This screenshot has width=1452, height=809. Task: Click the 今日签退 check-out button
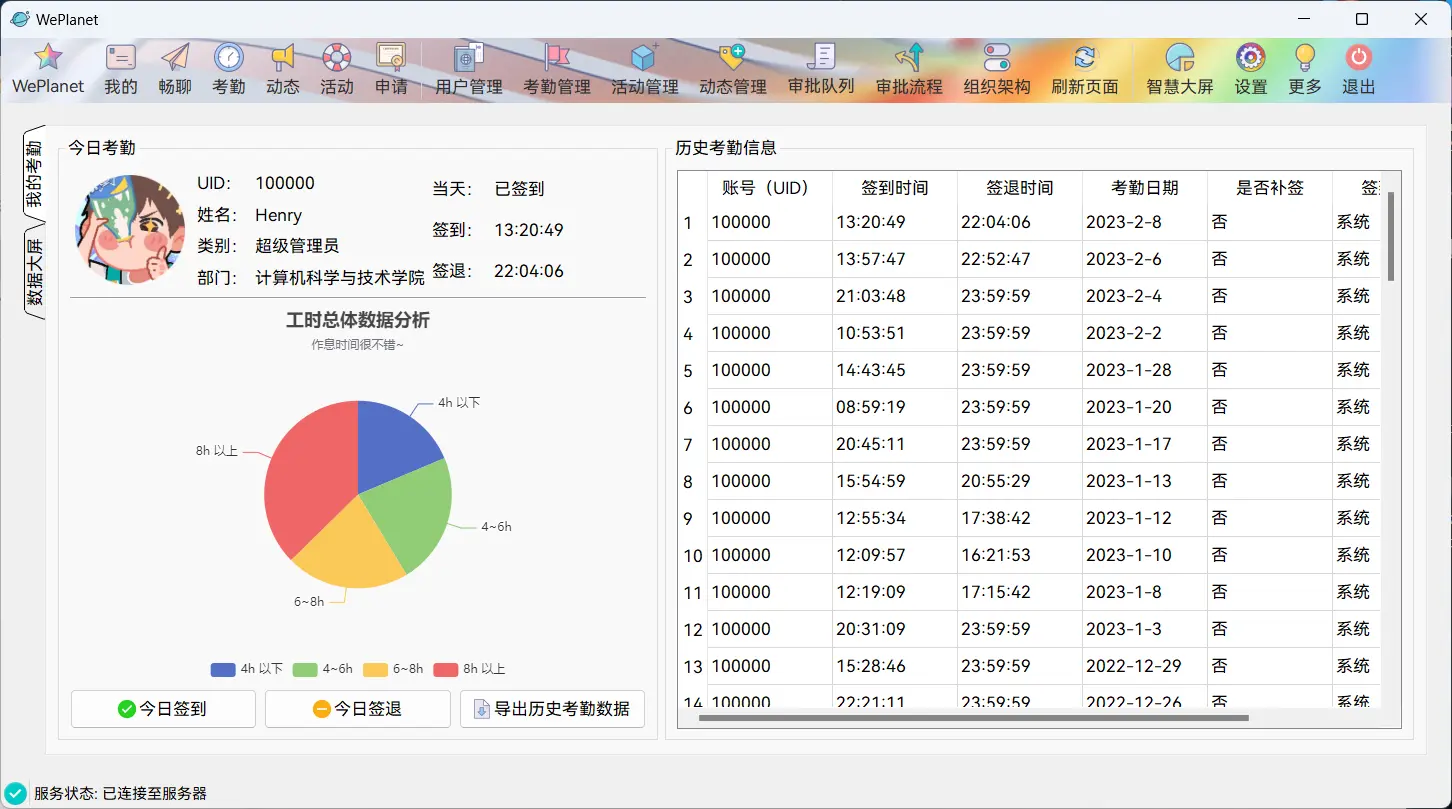point(358,709)
